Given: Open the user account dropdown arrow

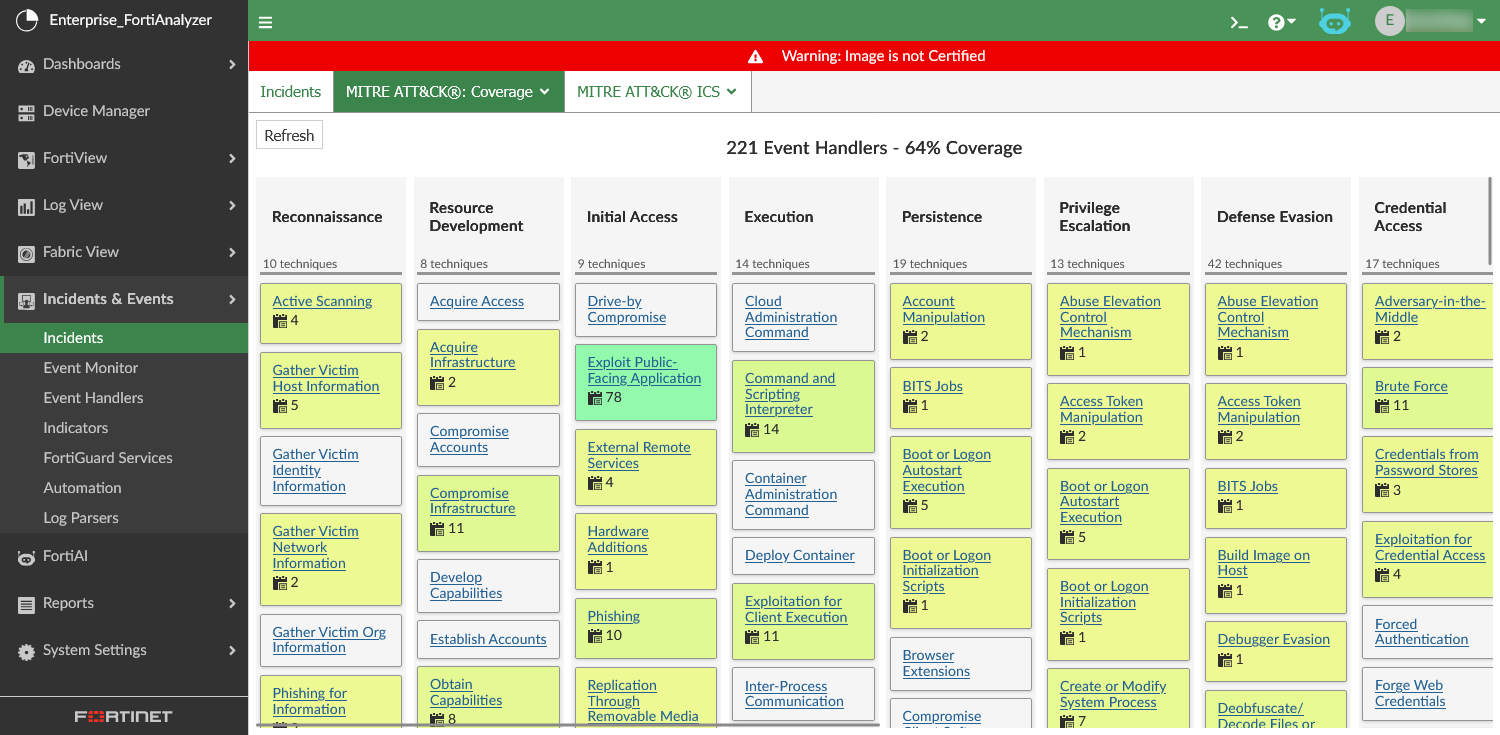Looking at the screenshot, I should click(x=1481, y=21).
